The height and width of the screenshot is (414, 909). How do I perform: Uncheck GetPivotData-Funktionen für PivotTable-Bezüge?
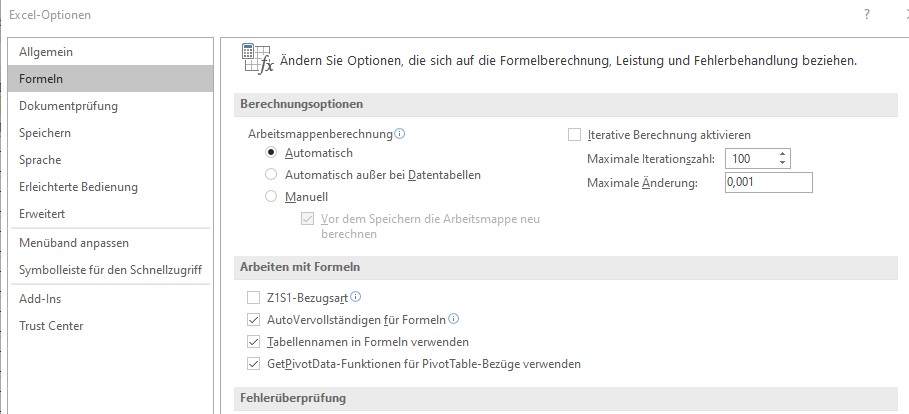(x=253, y=364)
